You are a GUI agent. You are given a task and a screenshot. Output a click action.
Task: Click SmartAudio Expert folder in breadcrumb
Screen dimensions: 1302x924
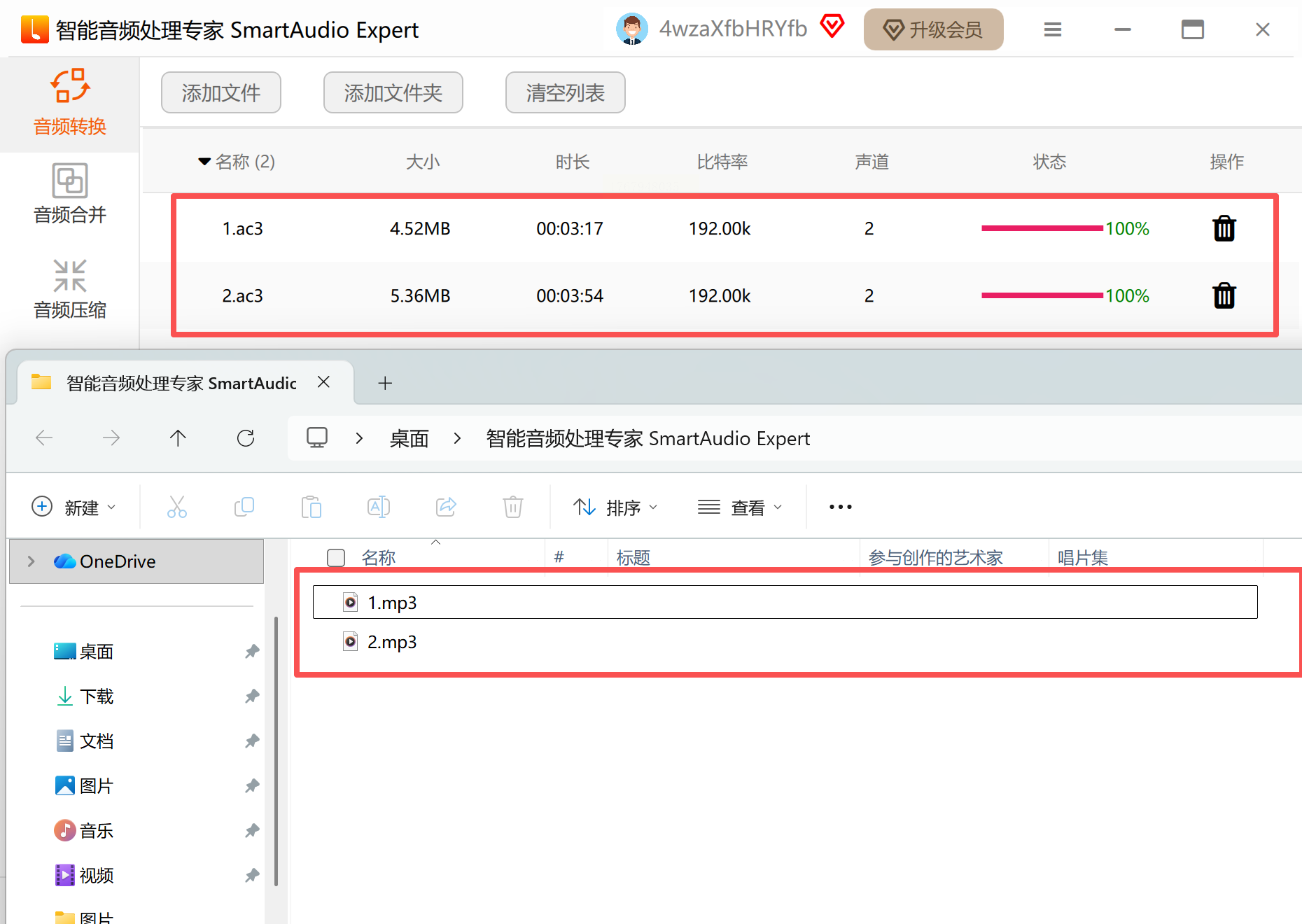(x=648, y=438)
